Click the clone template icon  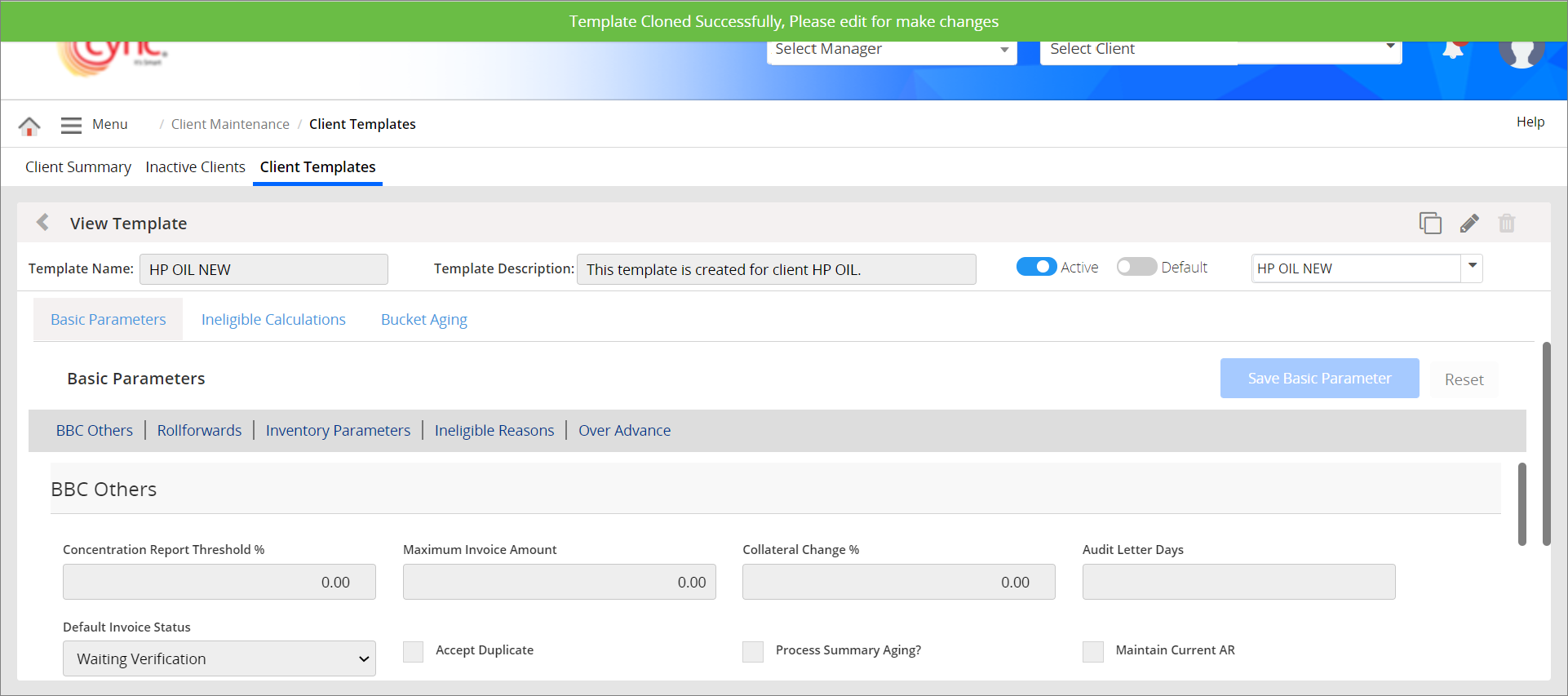coord(1429,223)
